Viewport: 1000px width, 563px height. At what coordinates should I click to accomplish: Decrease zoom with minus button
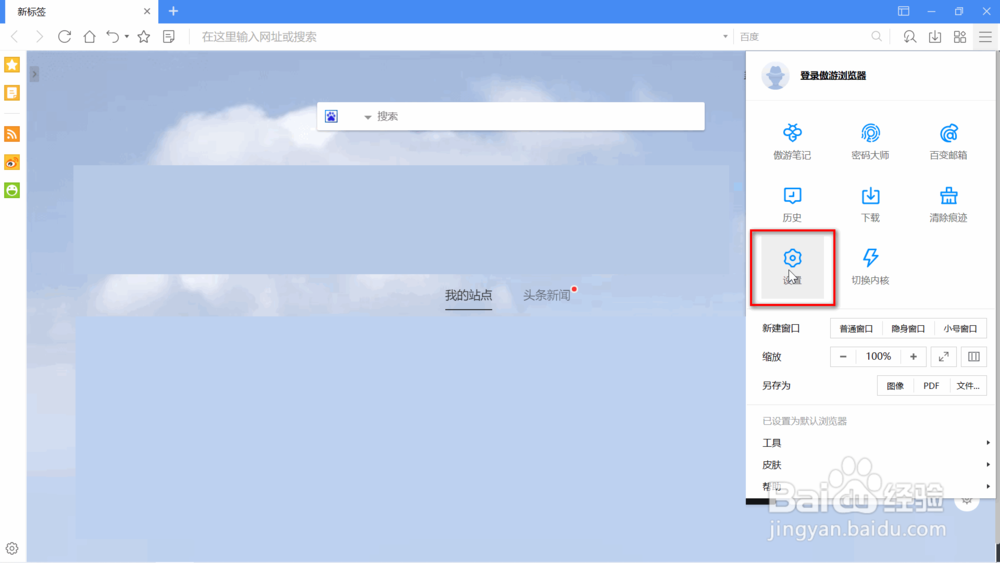pyautogui.click(x=843, y=357)
